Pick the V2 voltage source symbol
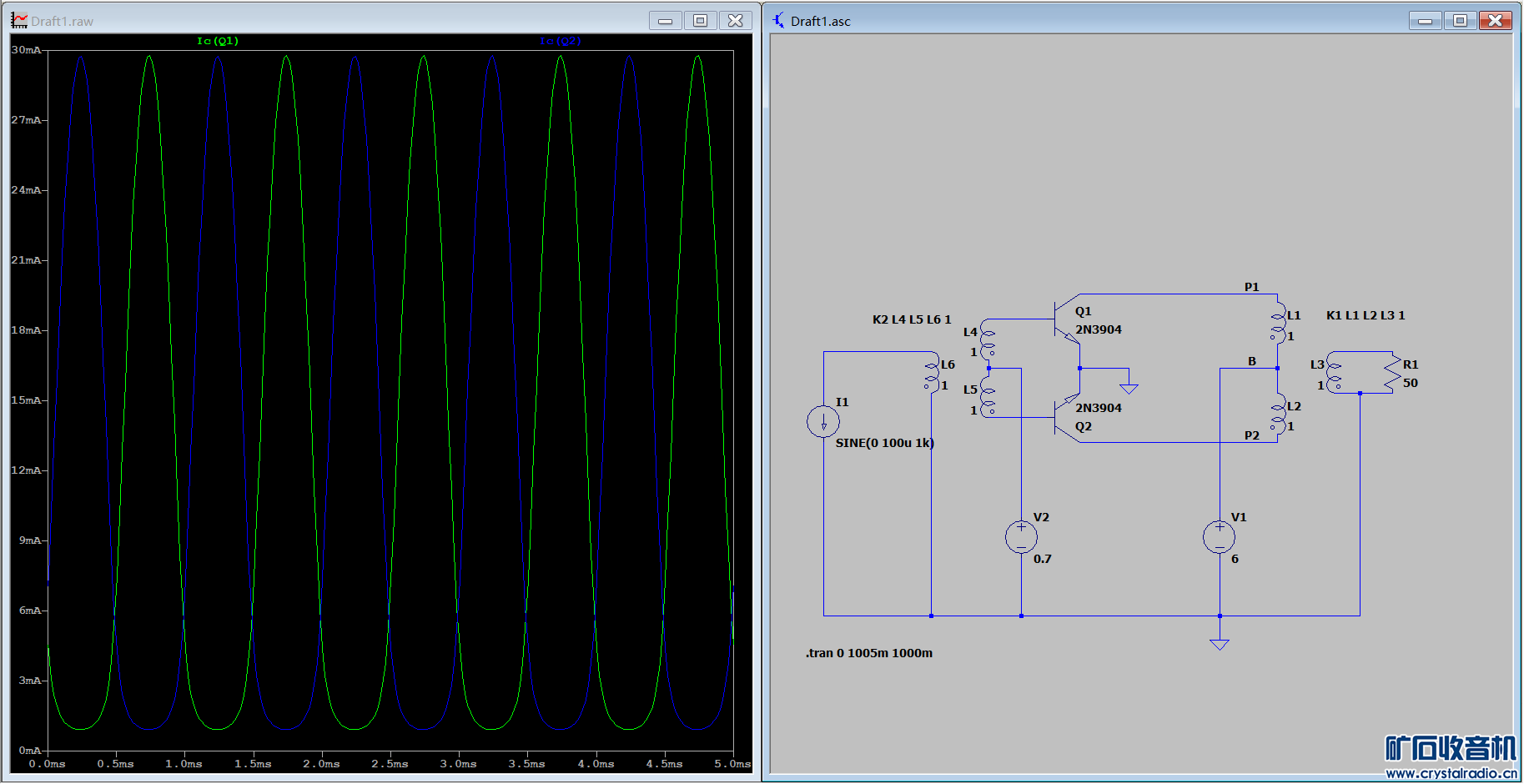The height and width of the screenshot is (784, 1524). pos(1021,537)
